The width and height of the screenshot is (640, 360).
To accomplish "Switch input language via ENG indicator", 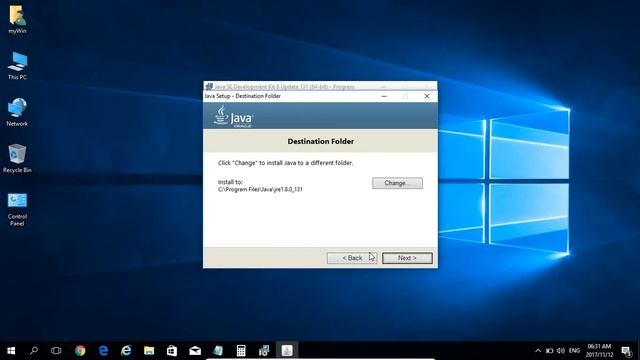I will pyautogui.click(x=574, y=351).
